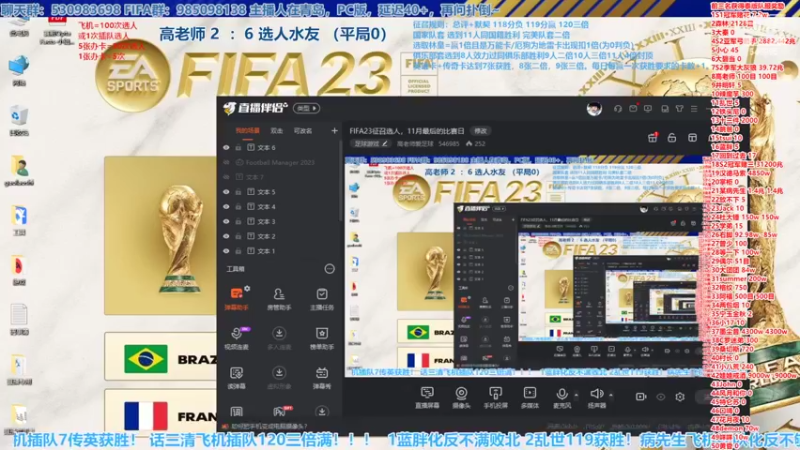Expand microphone options arrow
Viewport: 800px width, 450px height.
point(576,395)
